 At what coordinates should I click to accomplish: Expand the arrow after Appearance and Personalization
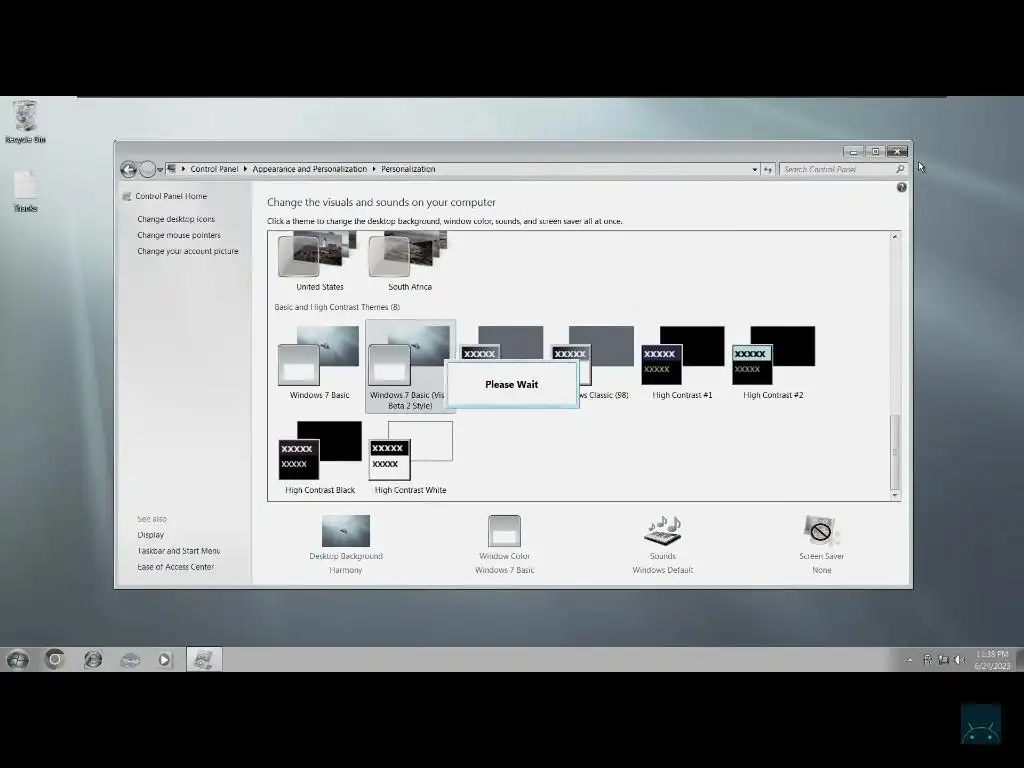(374, 169)
